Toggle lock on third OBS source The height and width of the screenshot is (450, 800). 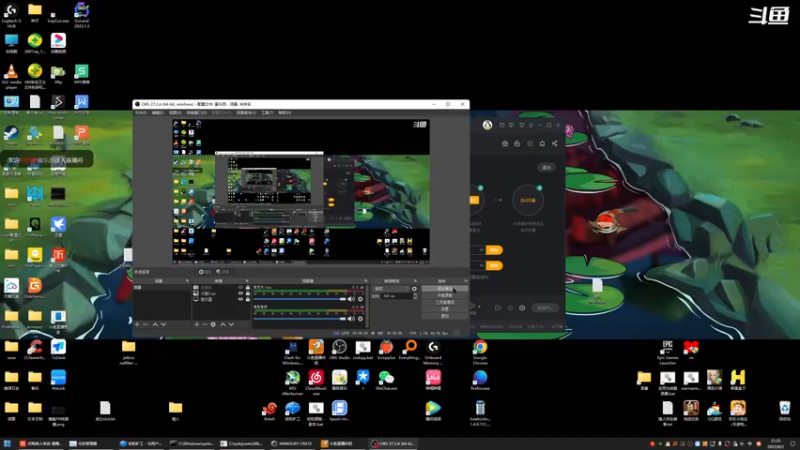(248, 299)
